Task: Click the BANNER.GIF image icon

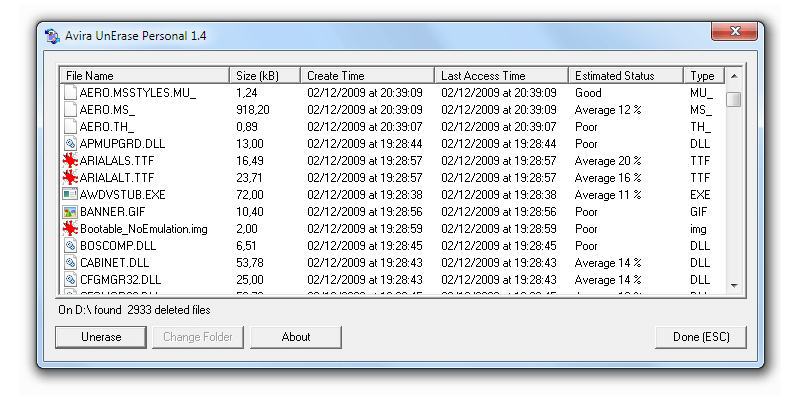Action: (70, 212)
